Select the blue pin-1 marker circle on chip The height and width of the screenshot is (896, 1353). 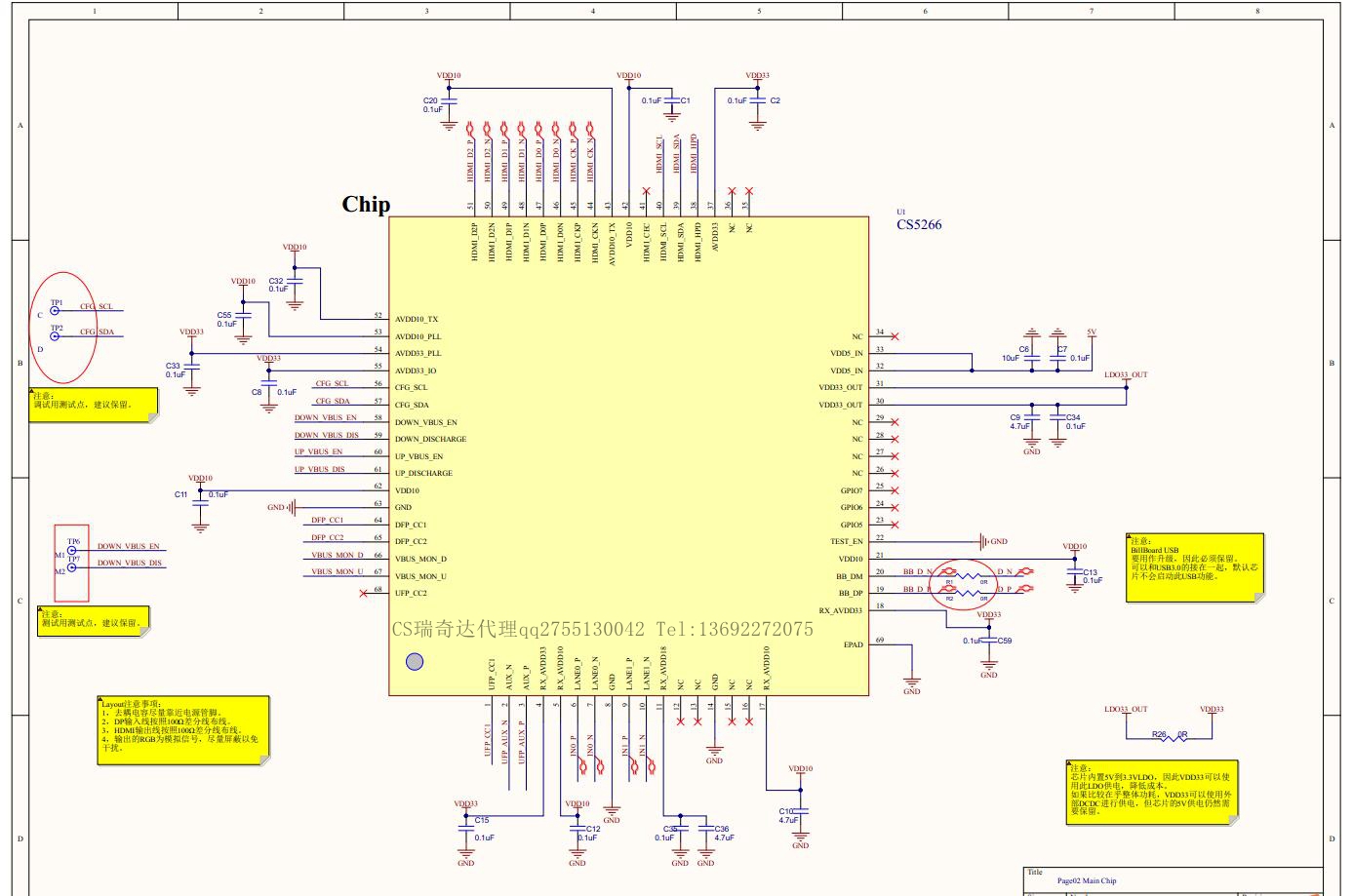pos(415,661)
